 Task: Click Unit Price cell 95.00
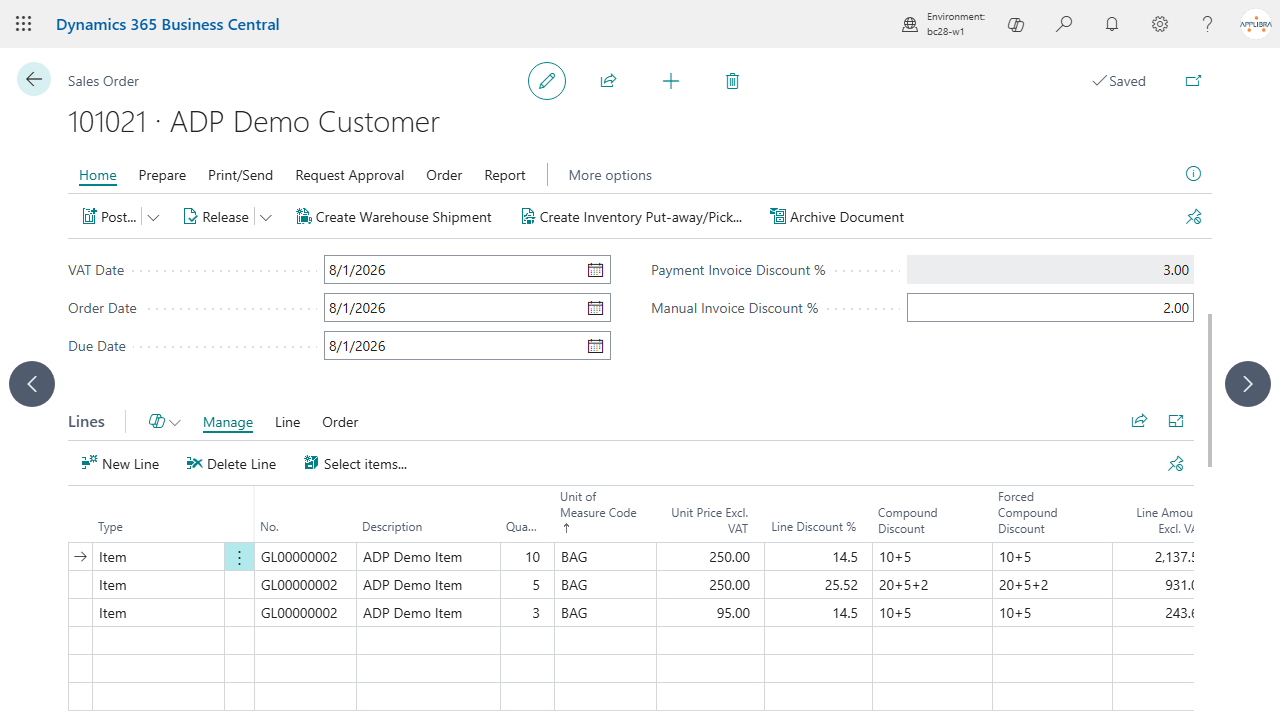pos(710,613)
